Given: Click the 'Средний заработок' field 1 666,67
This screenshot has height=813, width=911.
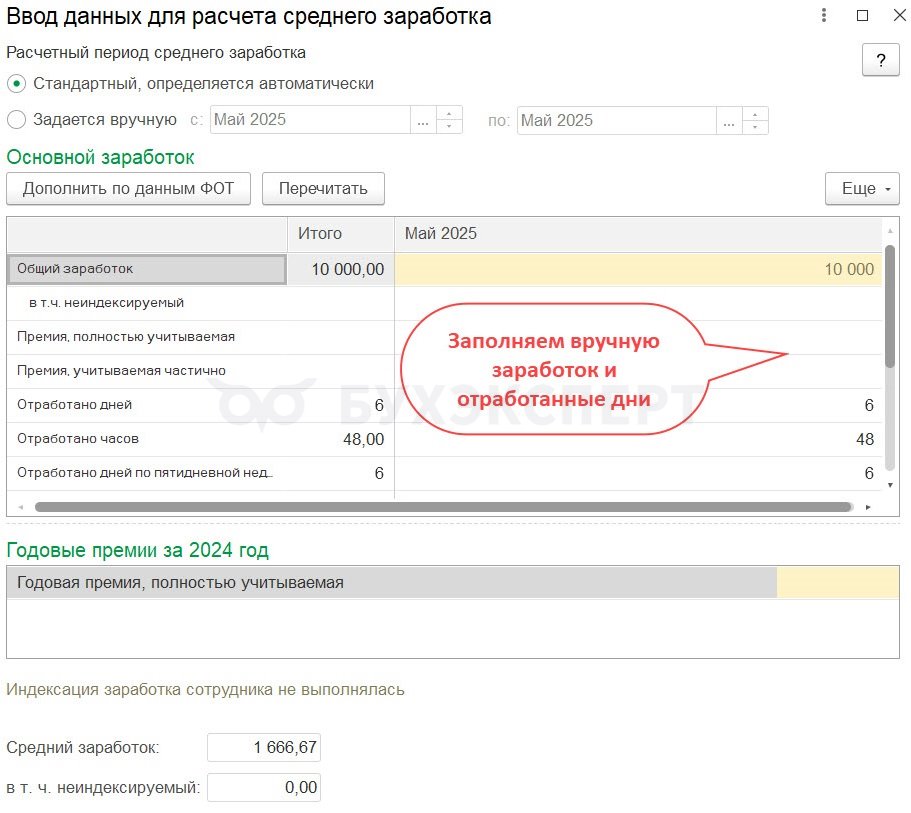Looking at the screenshot, I should [264, 747].
